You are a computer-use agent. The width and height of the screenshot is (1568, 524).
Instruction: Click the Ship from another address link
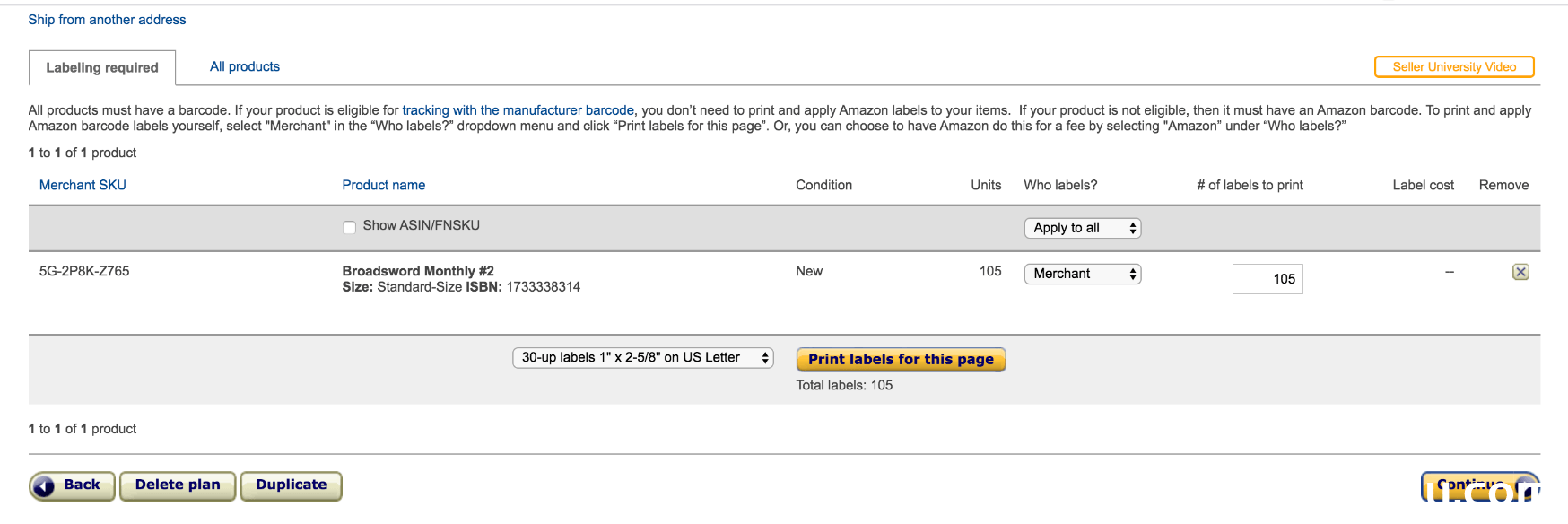coord(107,20)
